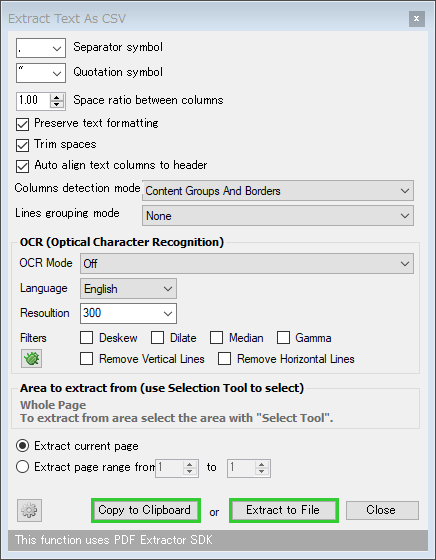Enable the Deskew filter

pyautogui.click(x=86, y=338)
